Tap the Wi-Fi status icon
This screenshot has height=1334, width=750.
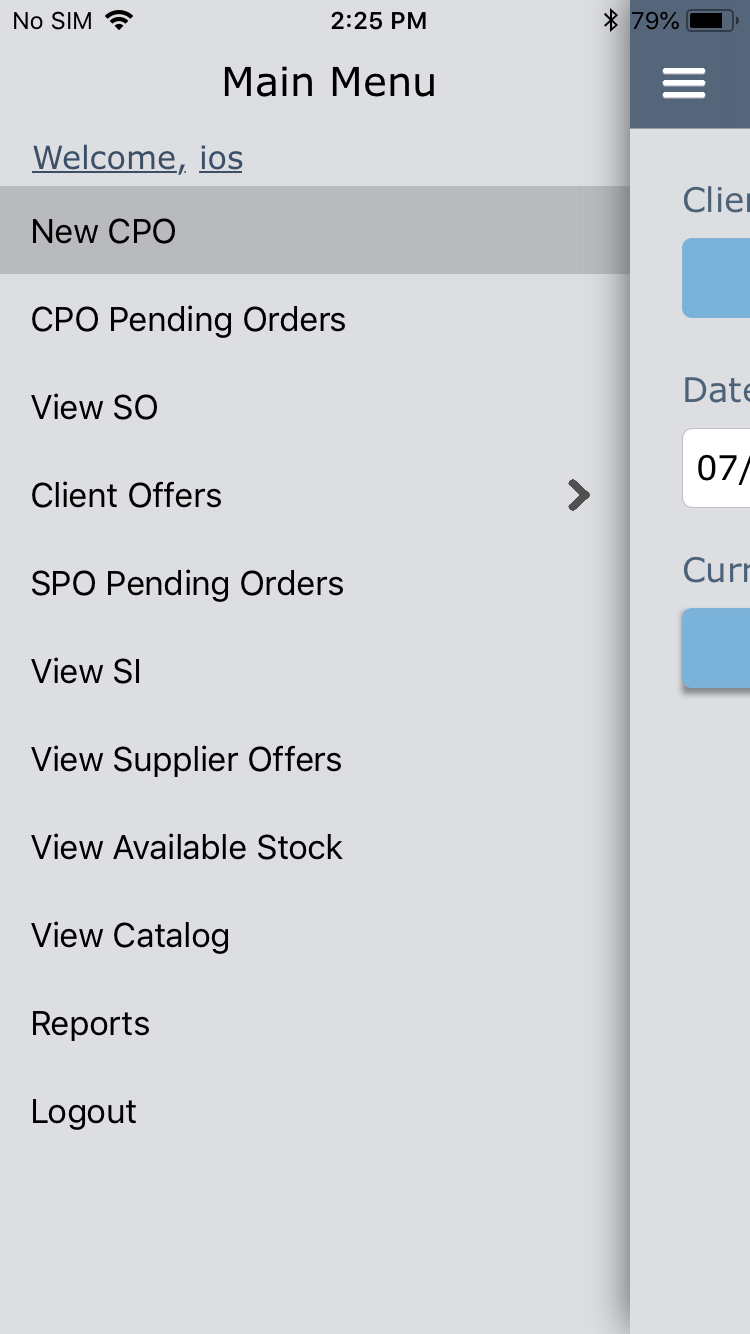click(120, 20)
